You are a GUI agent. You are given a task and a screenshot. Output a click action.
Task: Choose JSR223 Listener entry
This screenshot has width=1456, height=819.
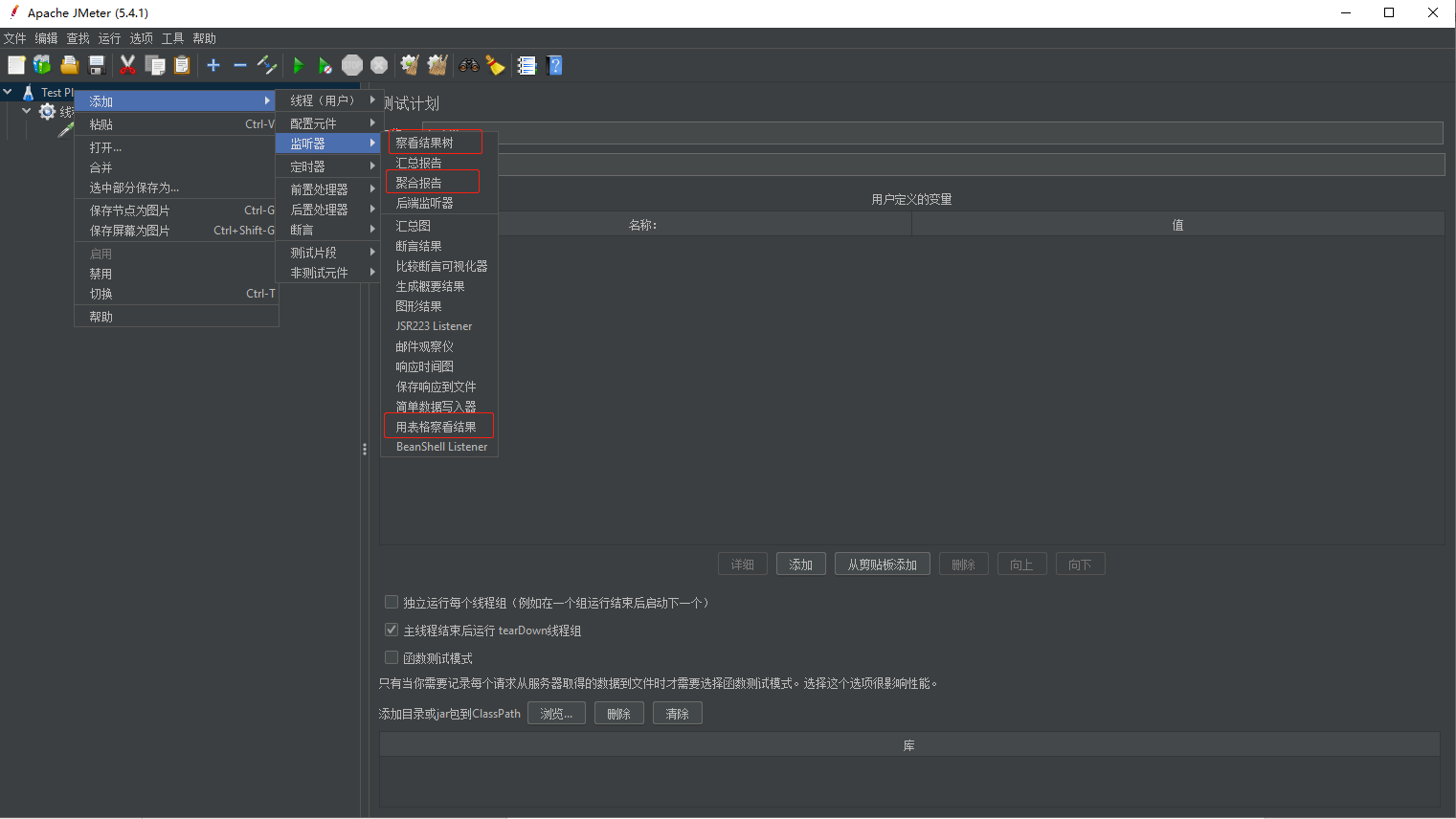(x=439, y=326)
